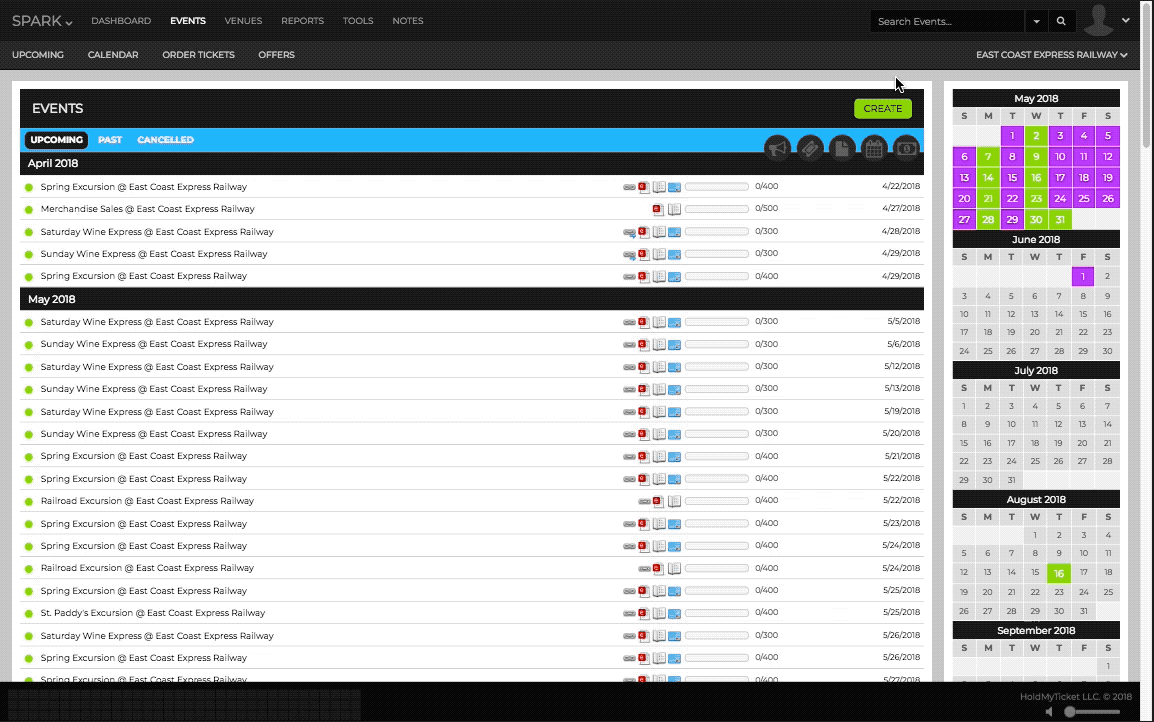This screenshot has height=722, width=1154.
Task: Click the dollar bill icon in Events toolbar
Action: point(907,148)
